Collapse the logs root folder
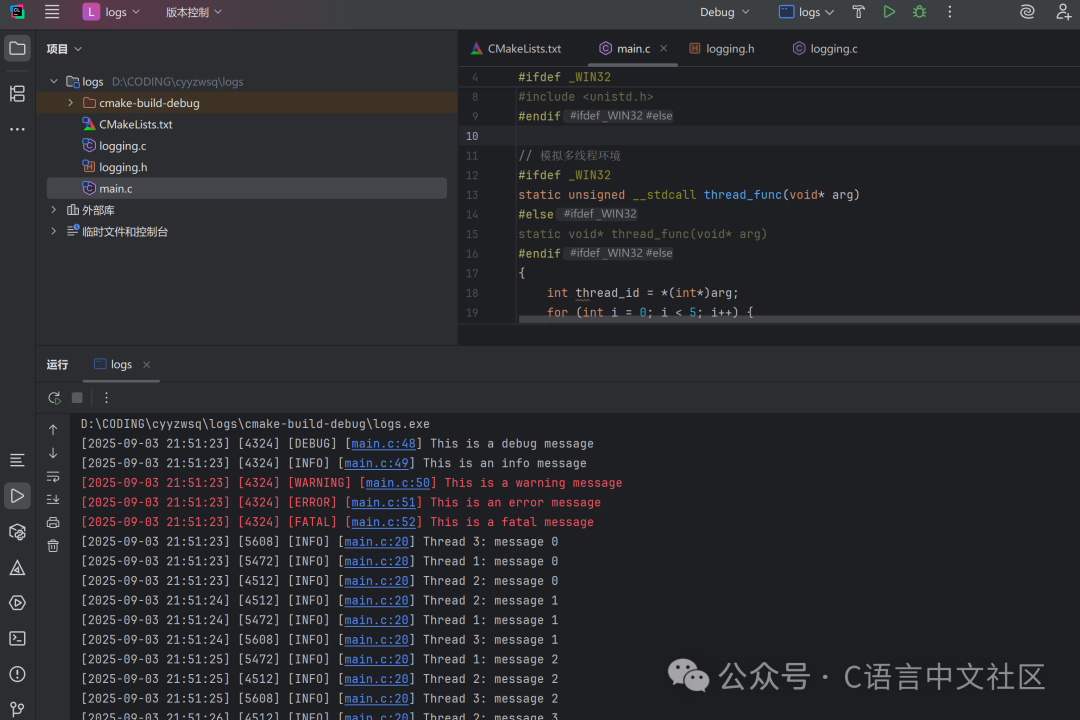Screen dimensions: 1080x720 [x=54, y=81]
